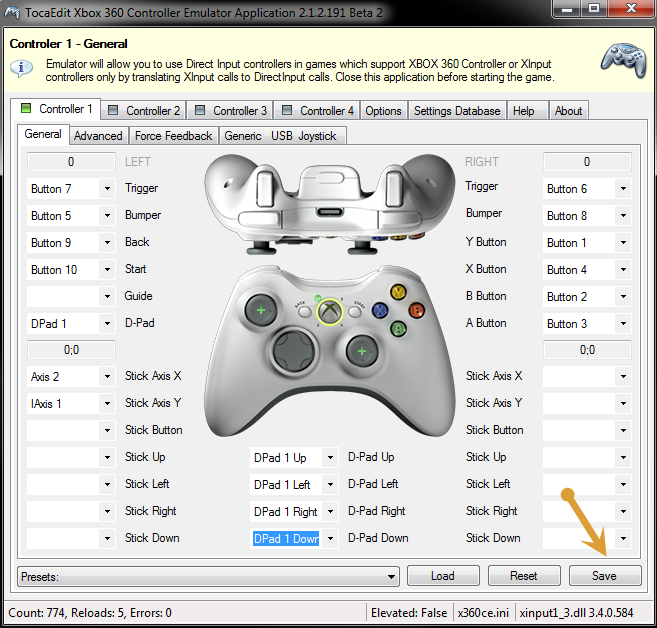
Task: Expand the Start dropdown showing Button 10
Action: 107,269
